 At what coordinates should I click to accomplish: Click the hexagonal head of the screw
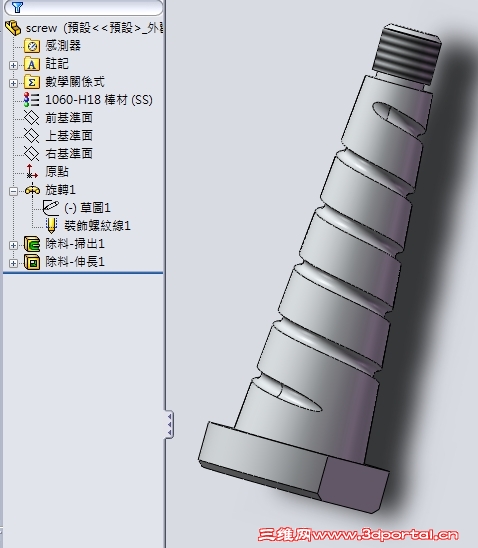[294, 467]
